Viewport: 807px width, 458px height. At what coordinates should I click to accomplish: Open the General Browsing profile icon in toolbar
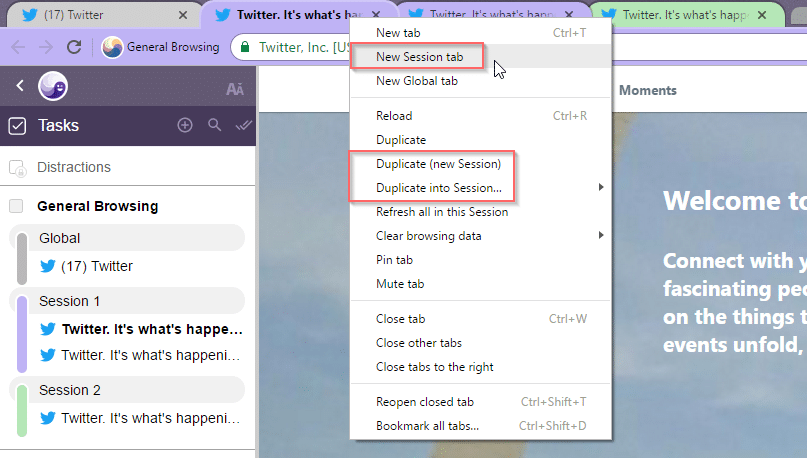tap(112, 47)
